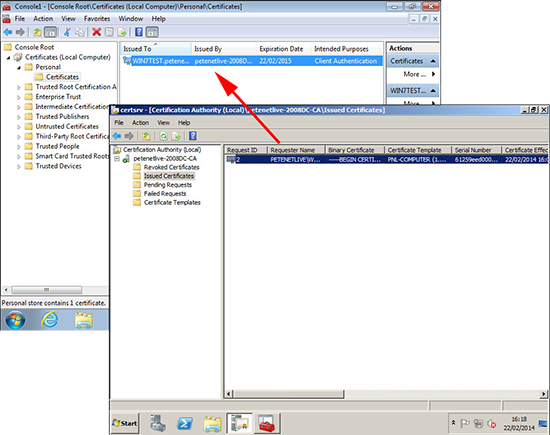Click the Help icon in Console1 toolbar

tap(139, 32)
